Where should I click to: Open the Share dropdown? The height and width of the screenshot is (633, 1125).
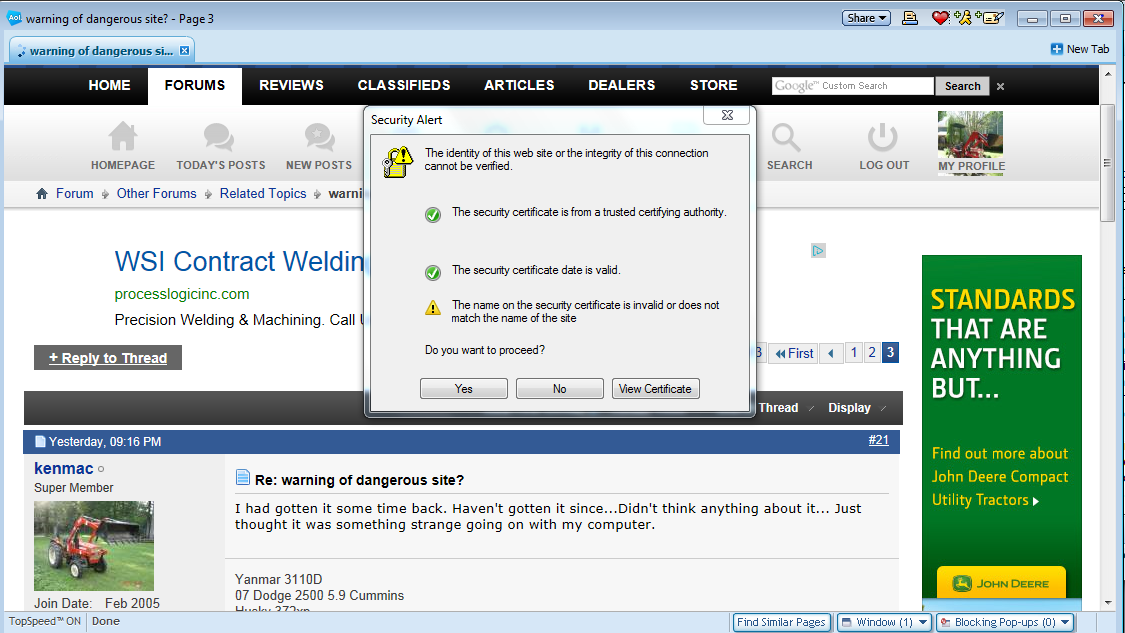866,18
